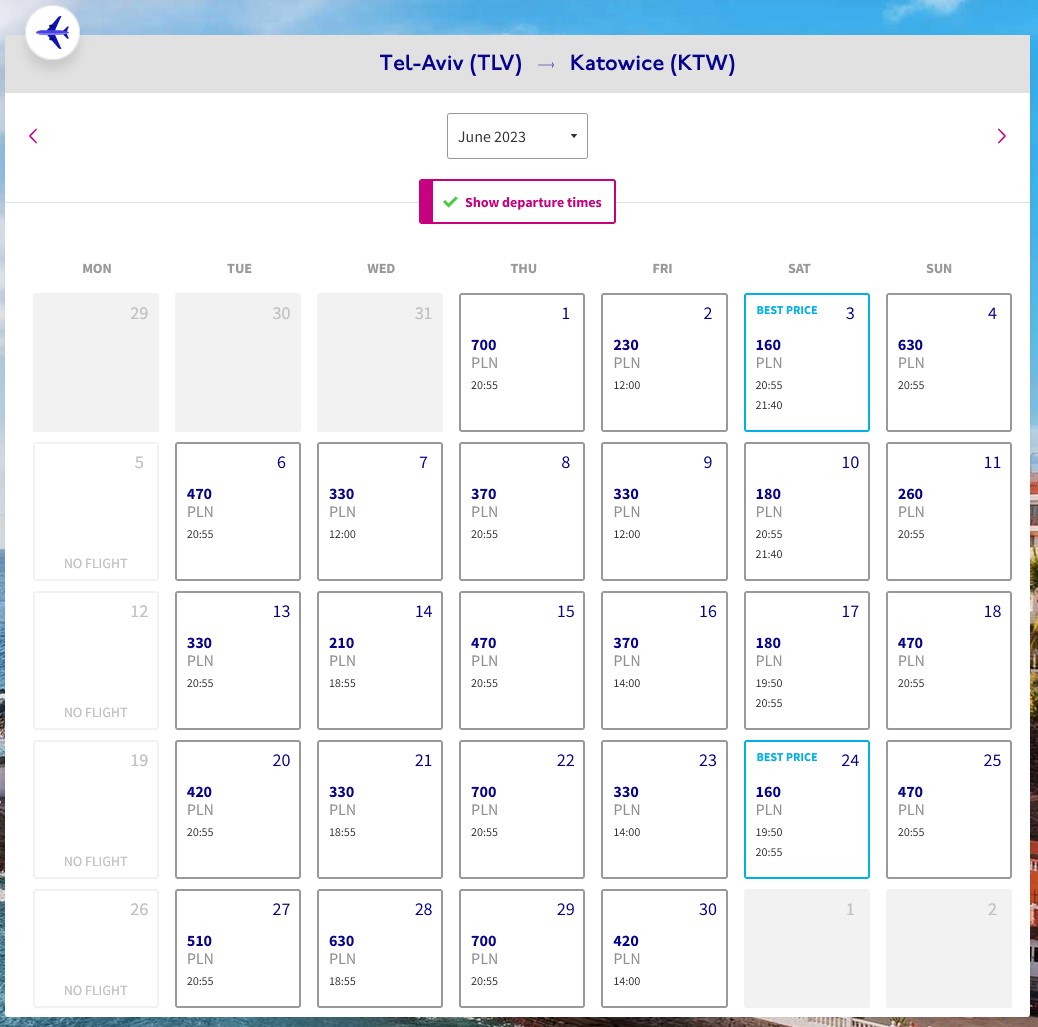Select June 27 flight for 510 PLN
Screen dimensions: 1038x1027
point(238,948)
